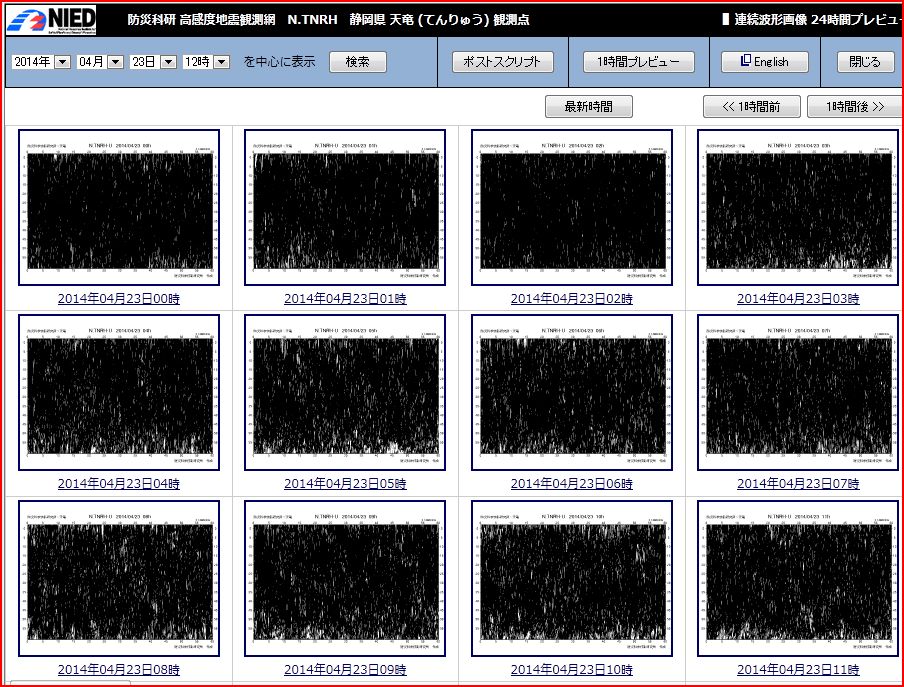904x687 pixels.
Task: Click the NIED logo
Action: tap(52, 20)
